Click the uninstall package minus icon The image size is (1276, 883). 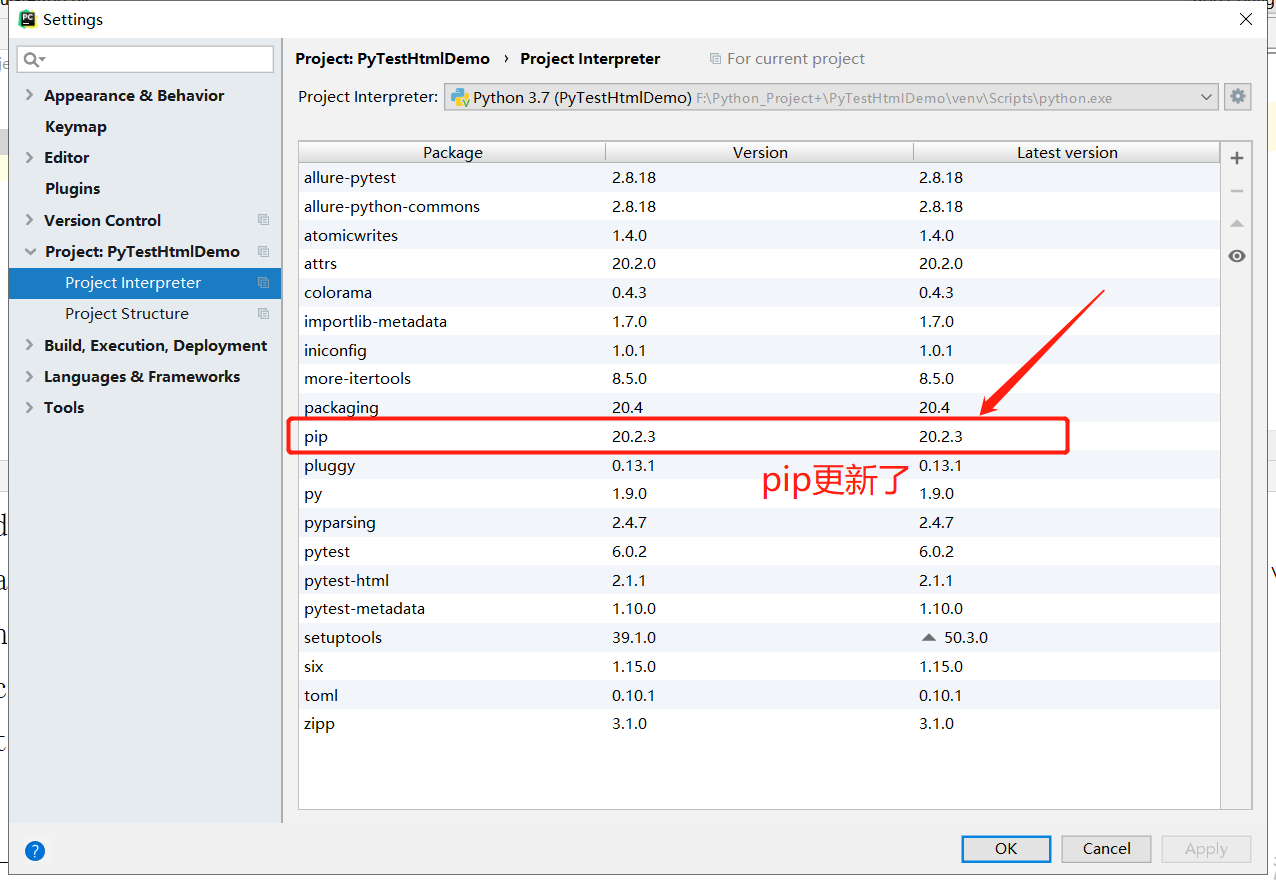(x=1237, y=191)
